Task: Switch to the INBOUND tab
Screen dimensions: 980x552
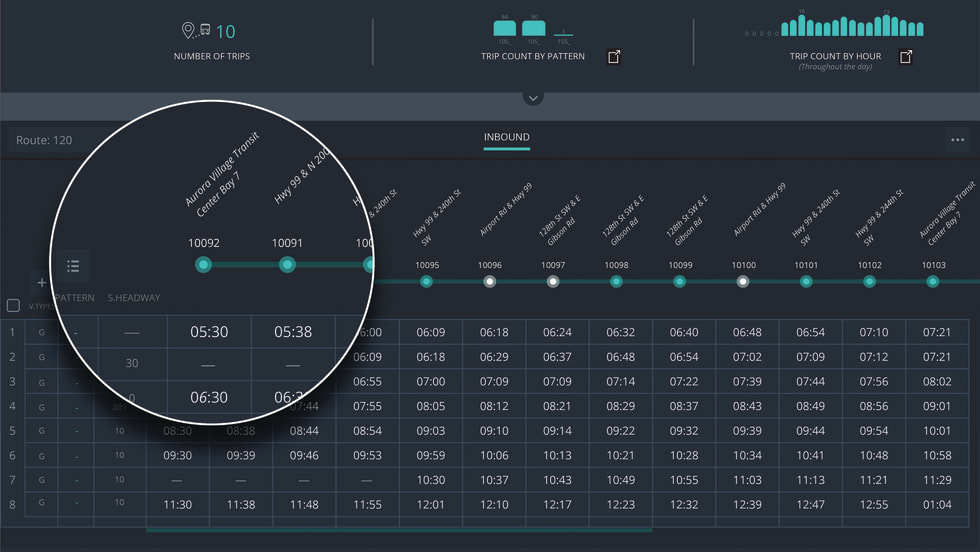Action: click(506, 137)
